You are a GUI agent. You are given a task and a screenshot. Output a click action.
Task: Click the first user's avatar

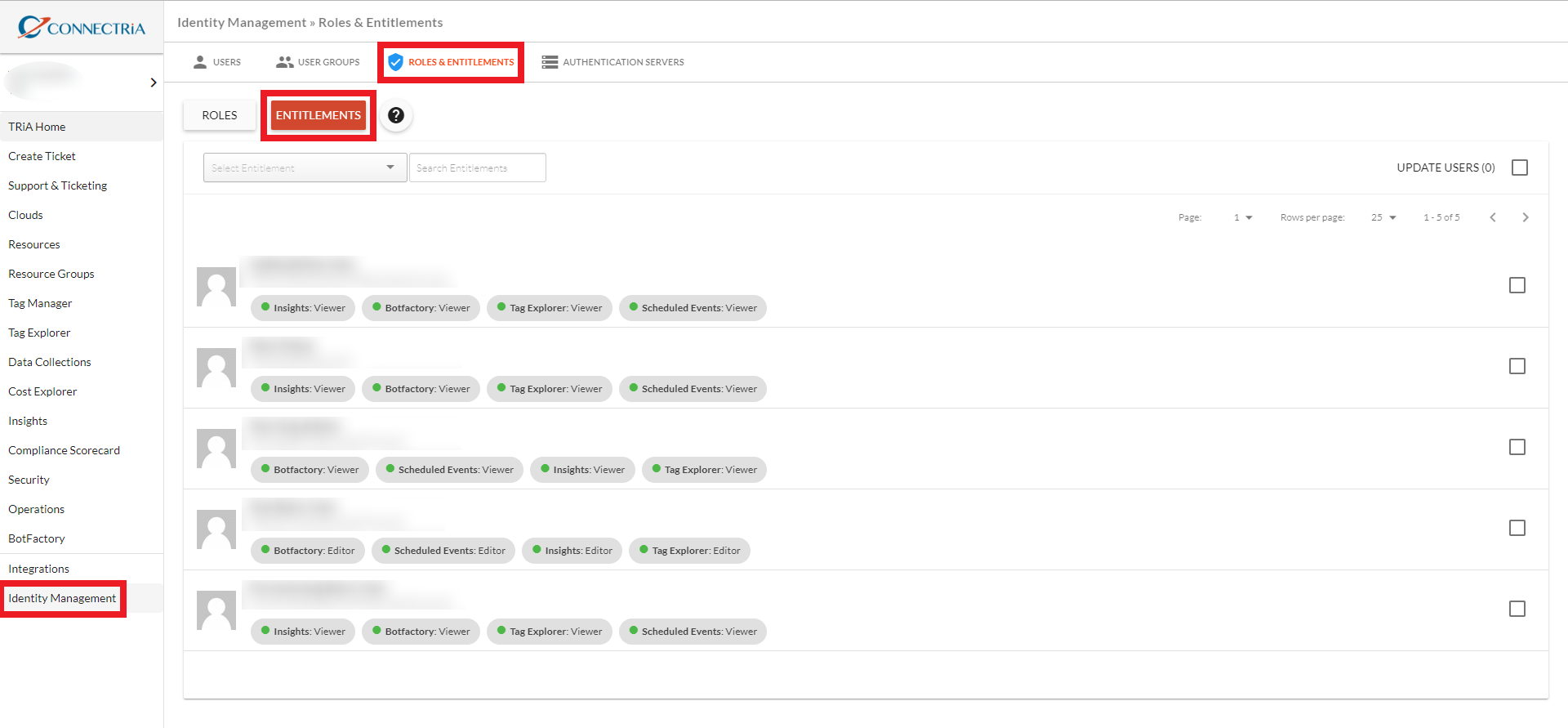coord(216,286)
